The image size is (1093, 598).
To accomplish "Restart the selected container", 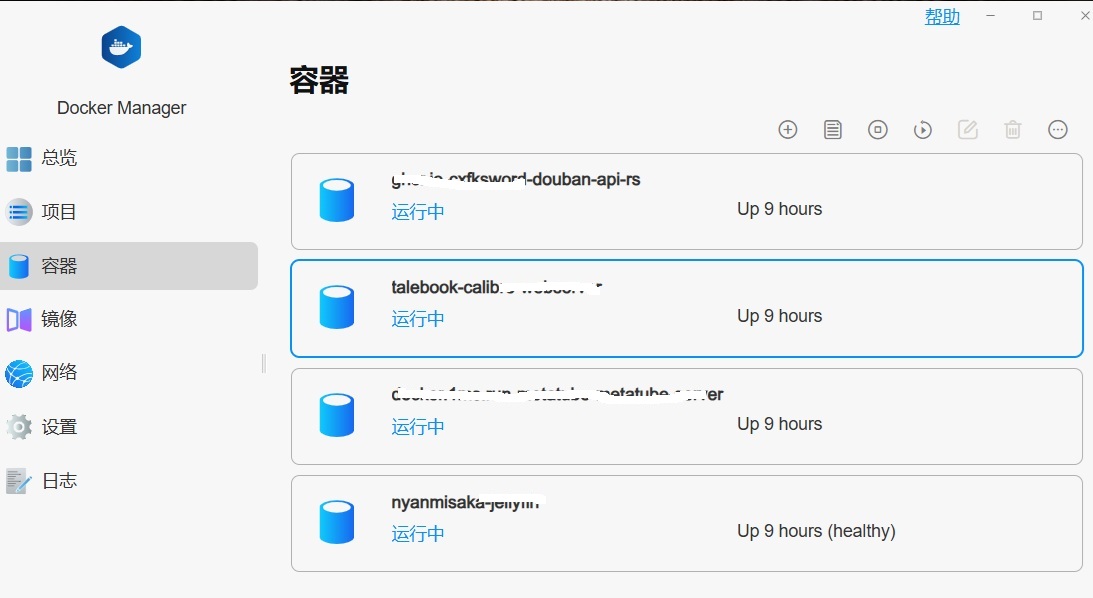I will [922, 130].
